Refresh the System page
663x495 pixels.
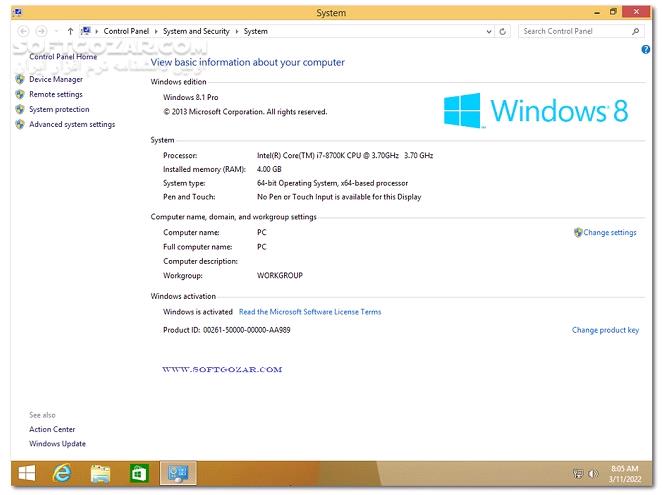502,31
